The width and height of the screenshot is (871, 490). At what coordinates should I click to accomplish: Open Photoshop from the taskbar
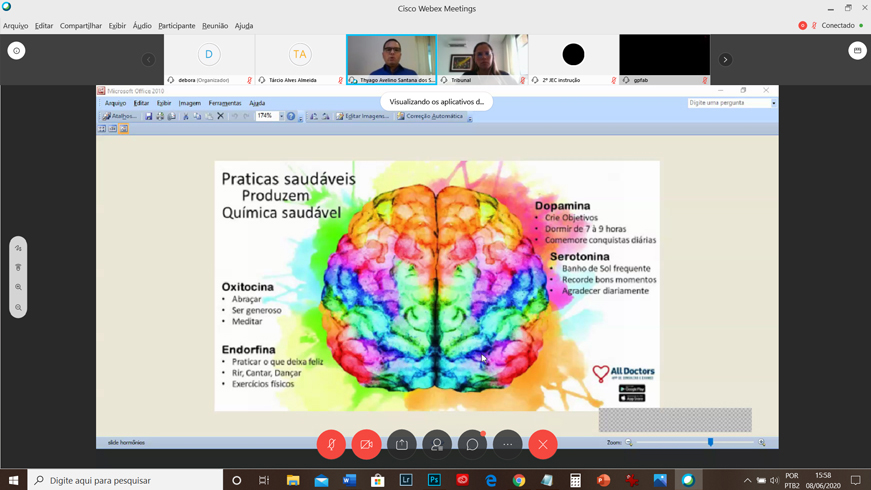pyautogui.click(x=434, y=480)
